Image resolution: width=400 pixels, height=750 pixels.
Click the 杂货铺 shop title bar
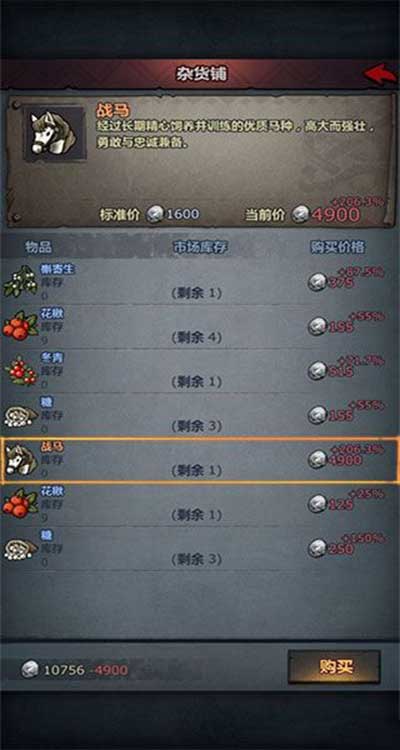[x=200, y=74]
